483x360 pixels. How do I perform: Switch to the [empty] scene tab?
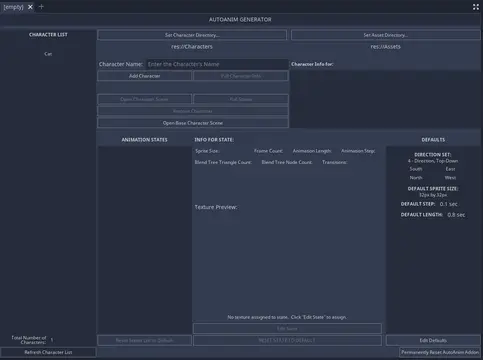(x=13, y=7)
